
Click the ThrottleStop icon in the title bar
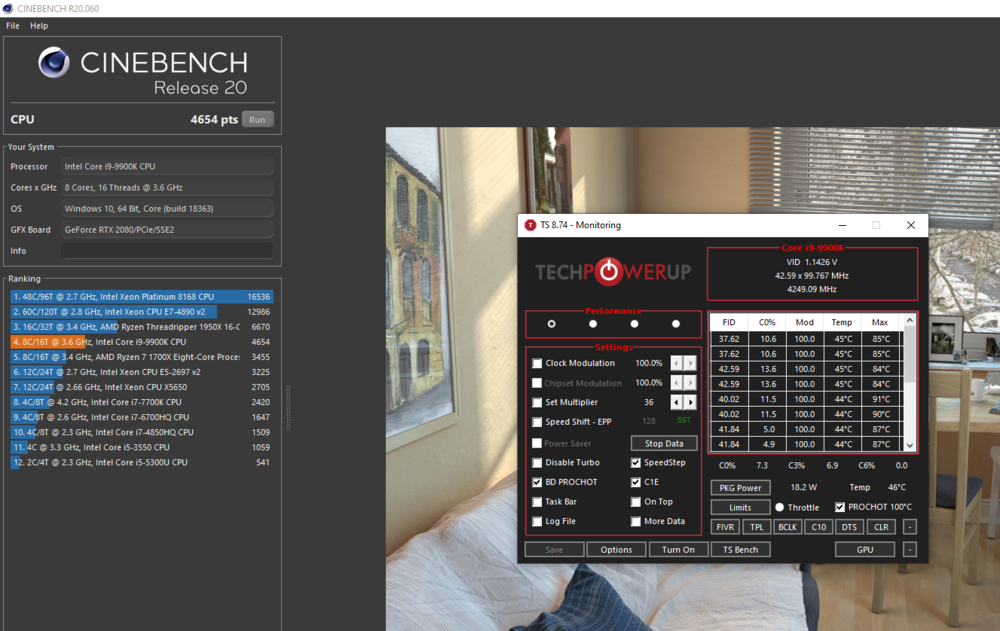[529, 225]
